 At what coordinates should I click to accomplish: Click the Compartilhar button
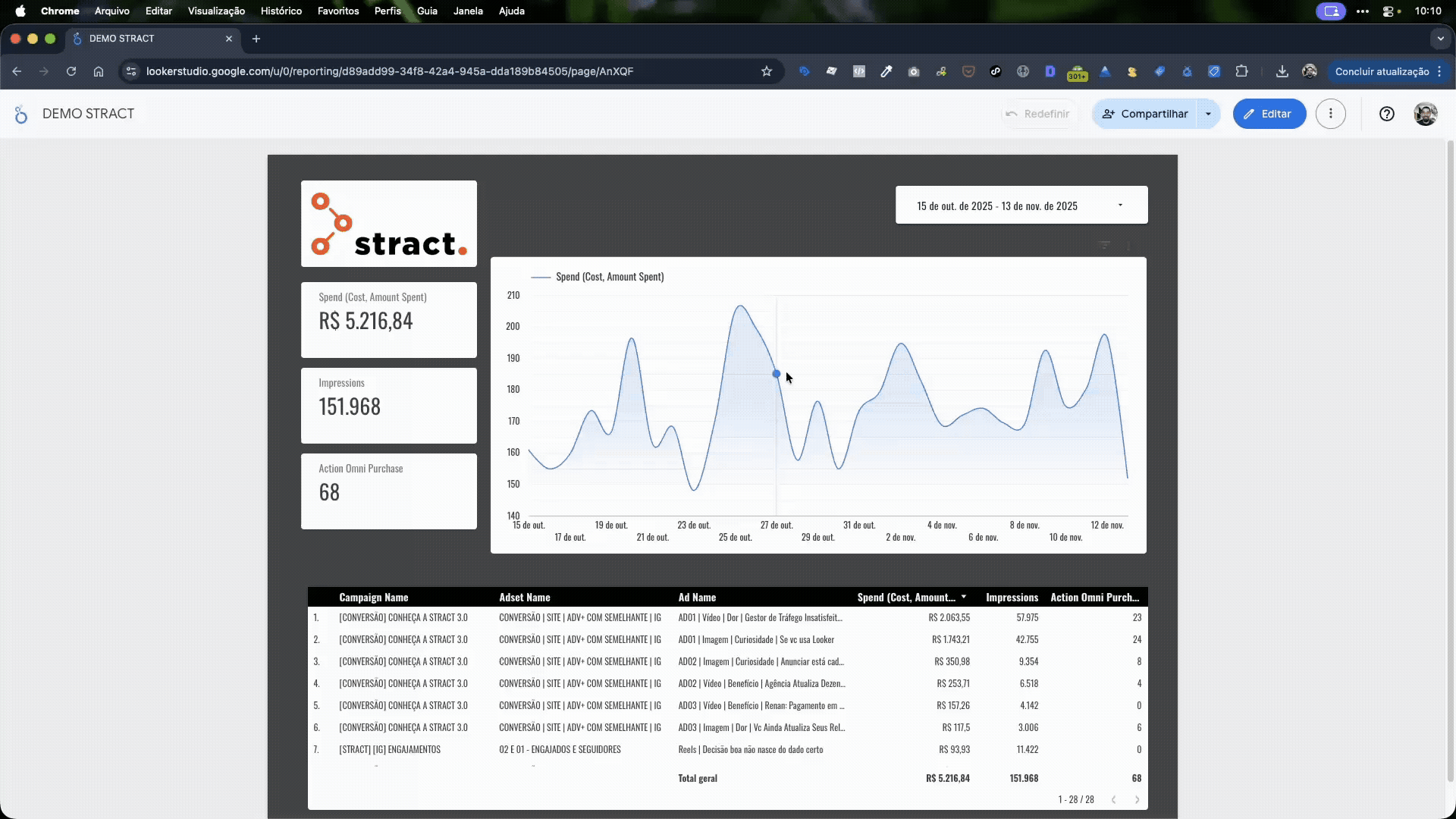coord(1144,114)
